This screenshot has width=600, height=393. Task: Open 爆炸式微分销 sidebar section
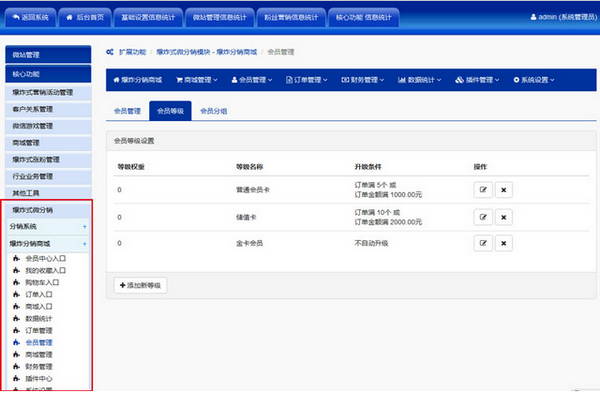48,210
